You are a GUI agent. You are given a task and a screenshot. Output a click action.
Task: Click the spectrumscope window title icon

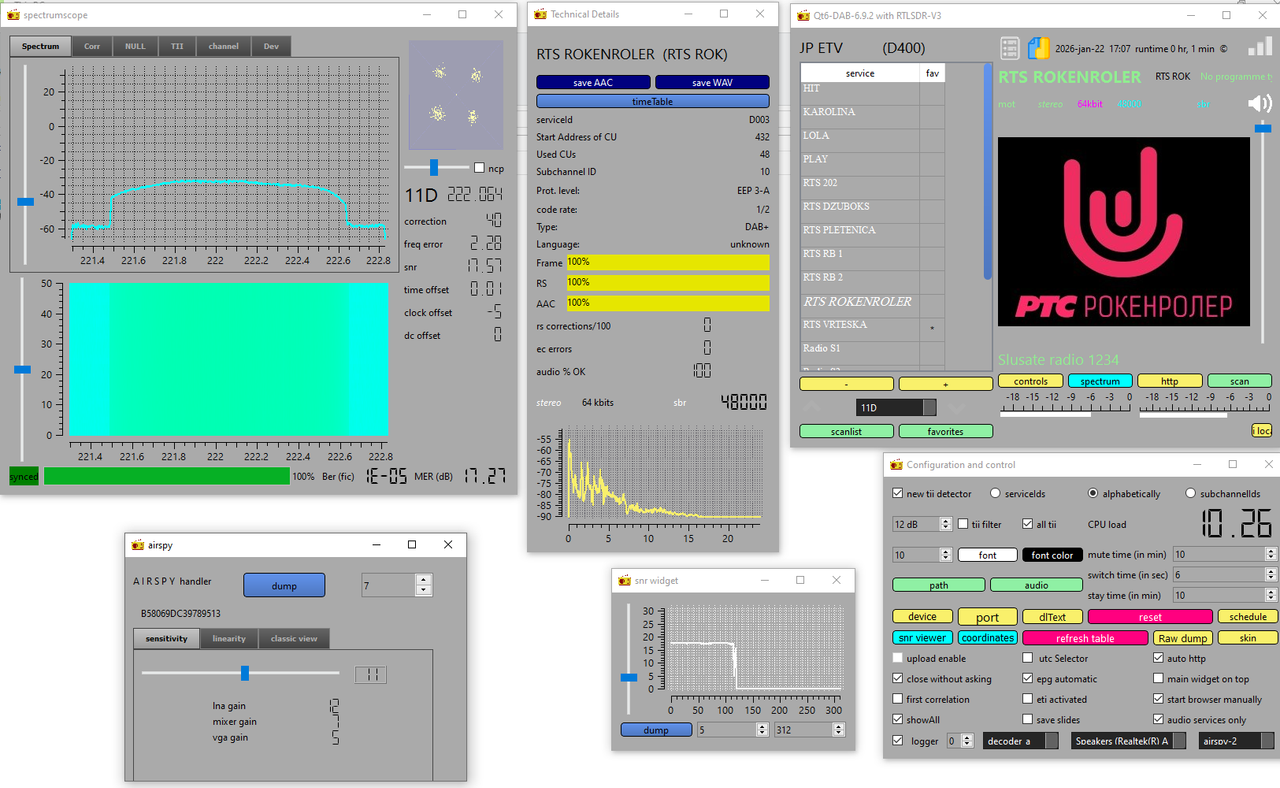[14, 15]
